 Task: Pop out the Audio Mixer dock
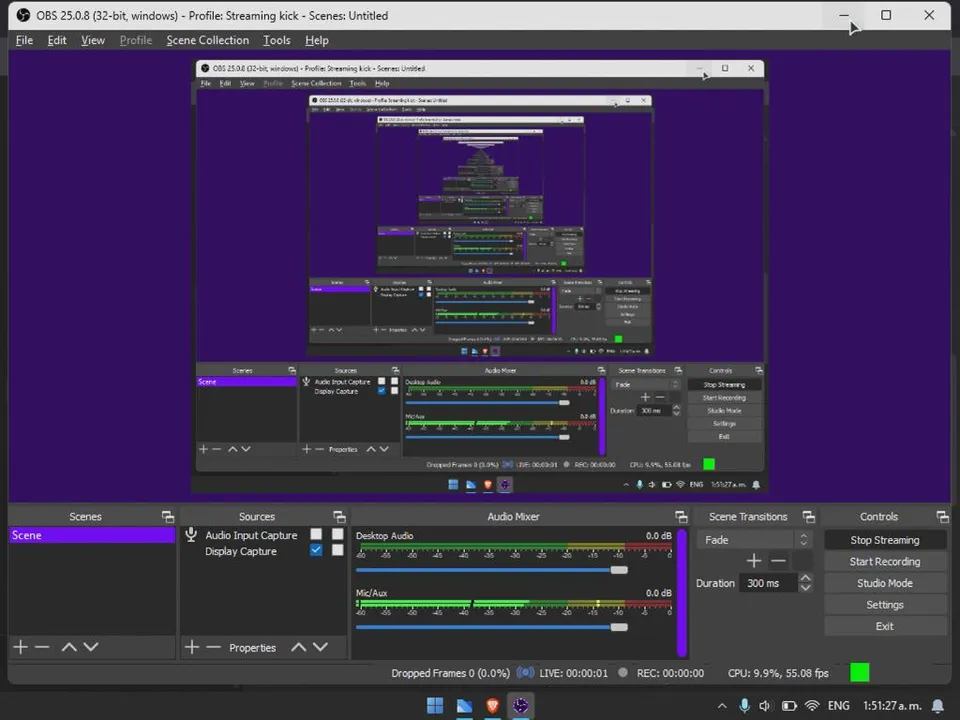(x=681, y=517)
